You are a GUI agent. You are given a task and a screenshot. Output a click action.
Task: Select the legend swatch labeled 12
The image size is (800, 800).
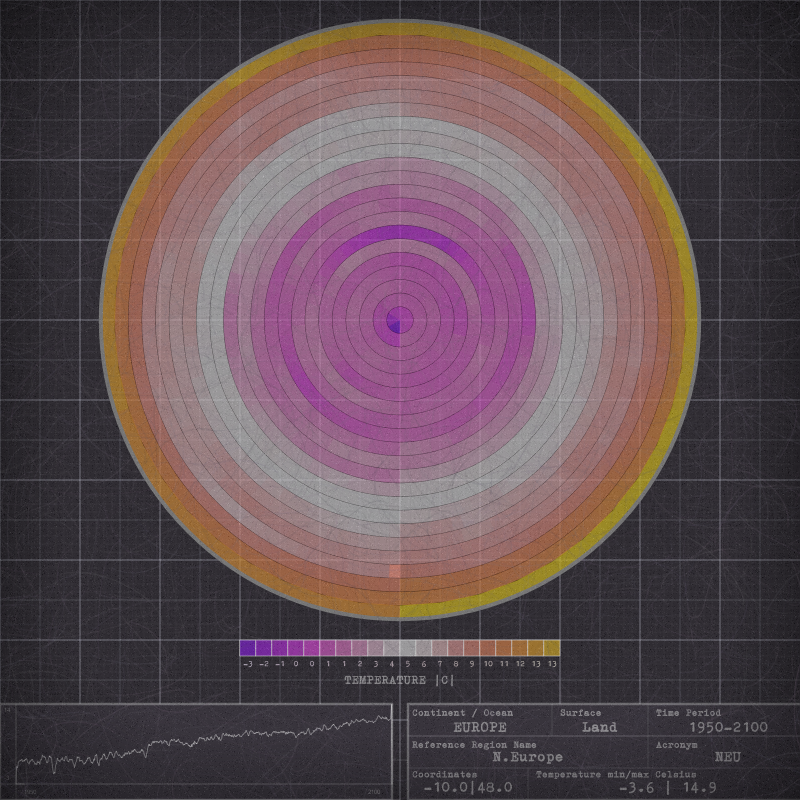[x=520, y=648]
